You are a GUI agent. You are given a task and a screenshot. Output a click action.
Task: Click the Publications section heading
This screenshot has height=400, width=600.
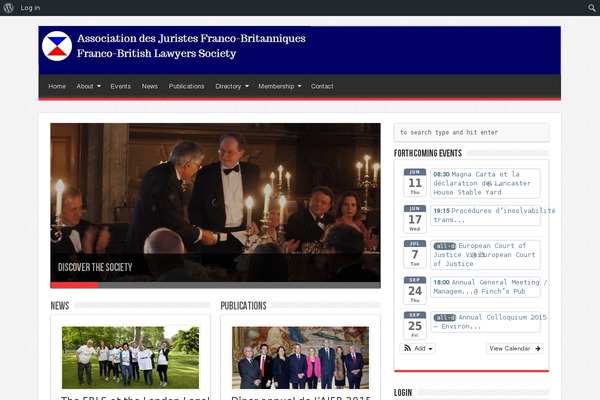243,305
